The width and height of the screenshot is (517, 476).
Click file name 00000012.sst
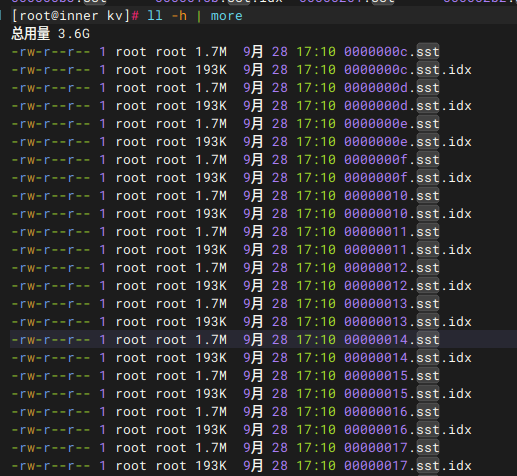tap(392, 268)
